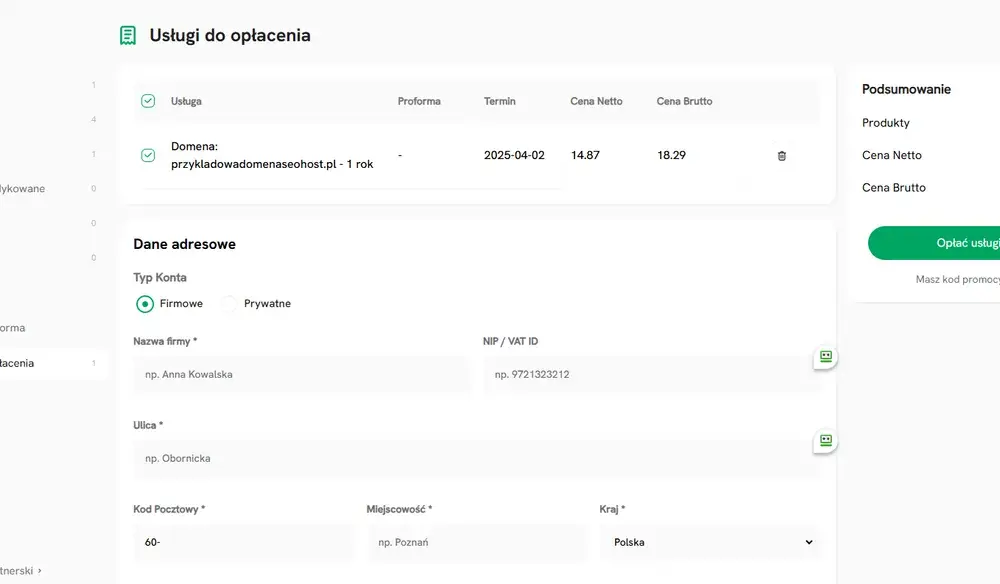Click the Produkty summary label

886,122
